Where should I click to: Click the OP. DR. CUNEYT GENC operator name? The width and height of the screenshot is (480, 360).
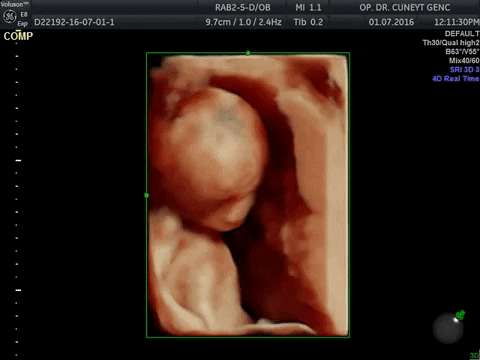click(405, 7)
